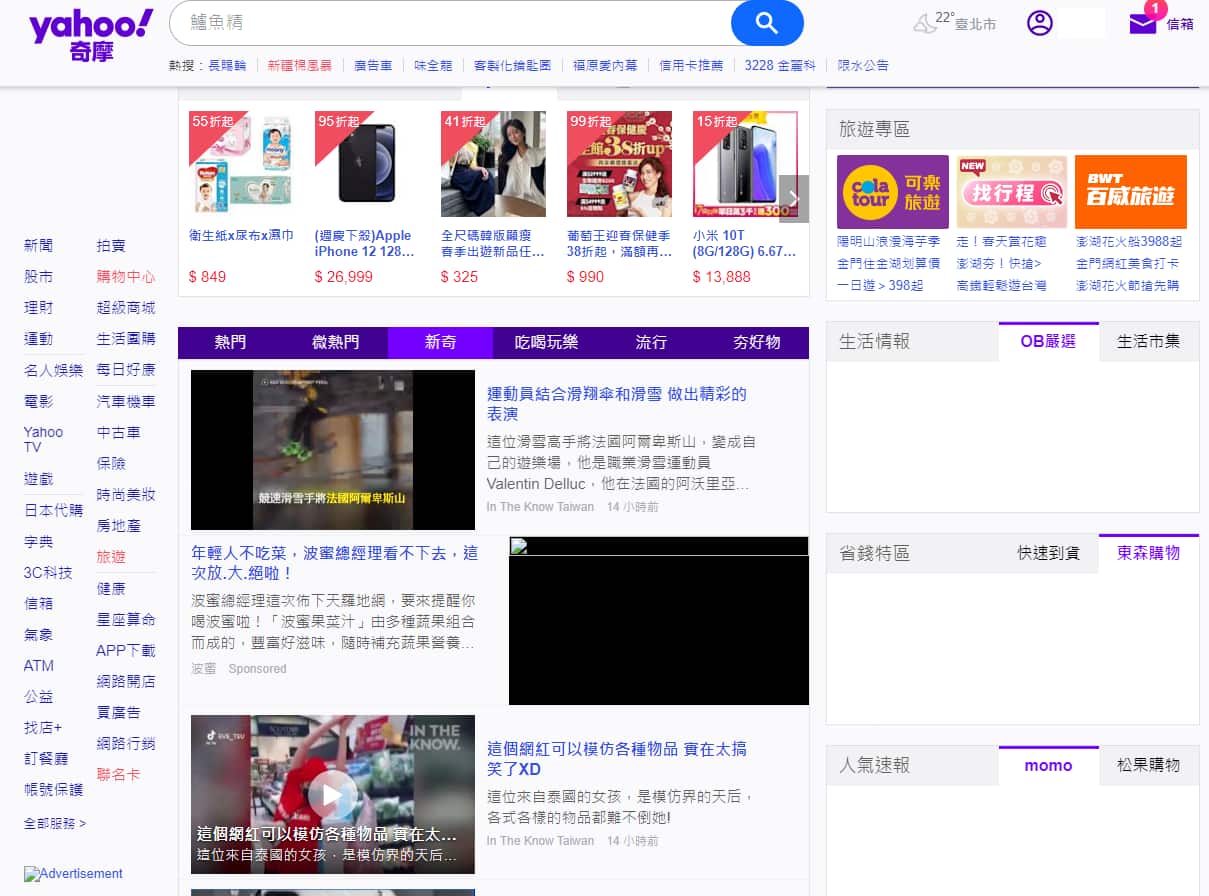The image size is (1209, 896).
Task: Switch to the 生活市集 tab
Action: point(1148,341)
